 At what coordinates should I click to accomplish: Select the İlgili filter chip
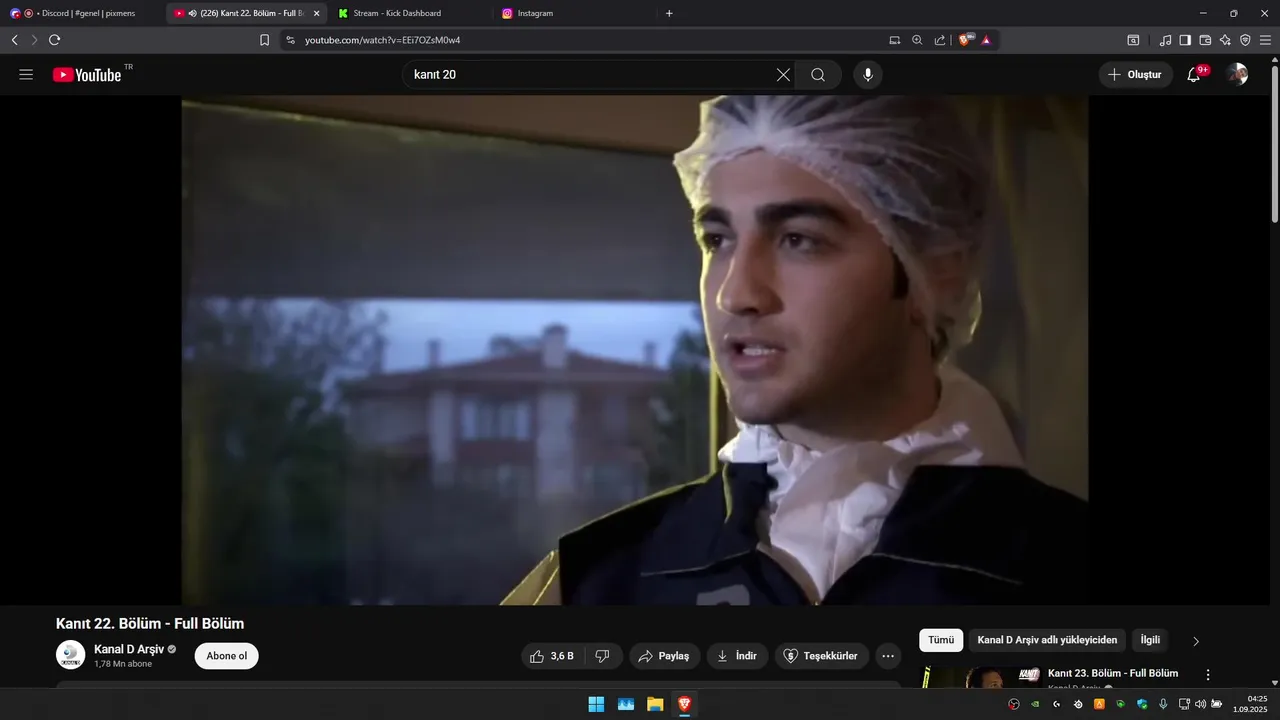[1150, 640]
